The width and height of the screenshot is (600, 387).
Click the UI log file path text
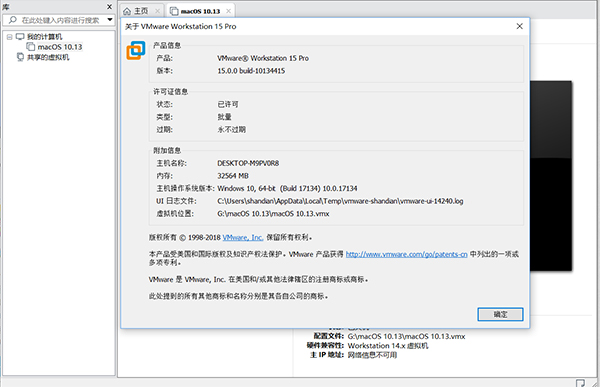pyautogui.click(x=340, y=201)
